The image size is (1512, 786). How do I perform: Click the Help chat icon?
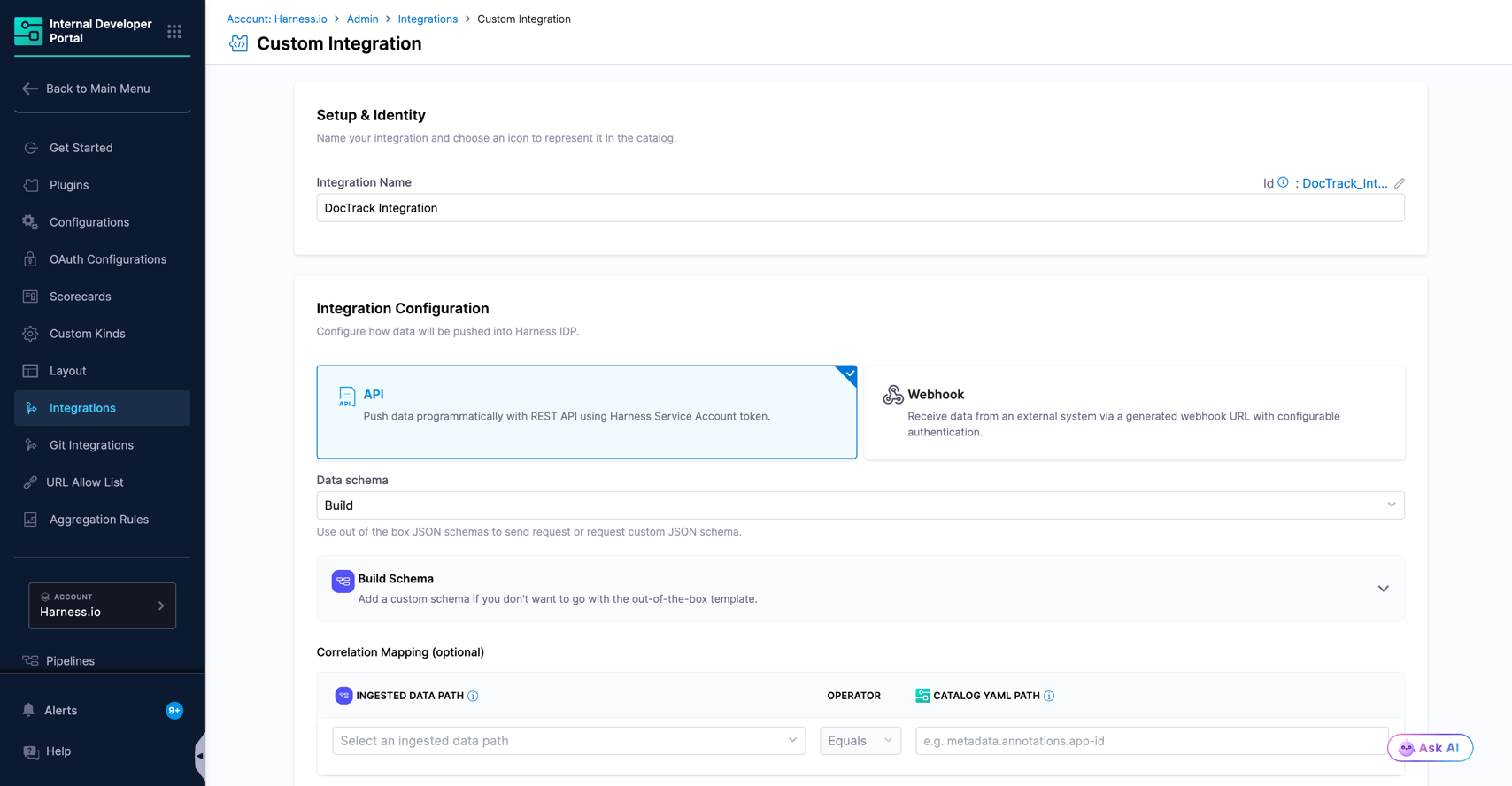point(31,751)
